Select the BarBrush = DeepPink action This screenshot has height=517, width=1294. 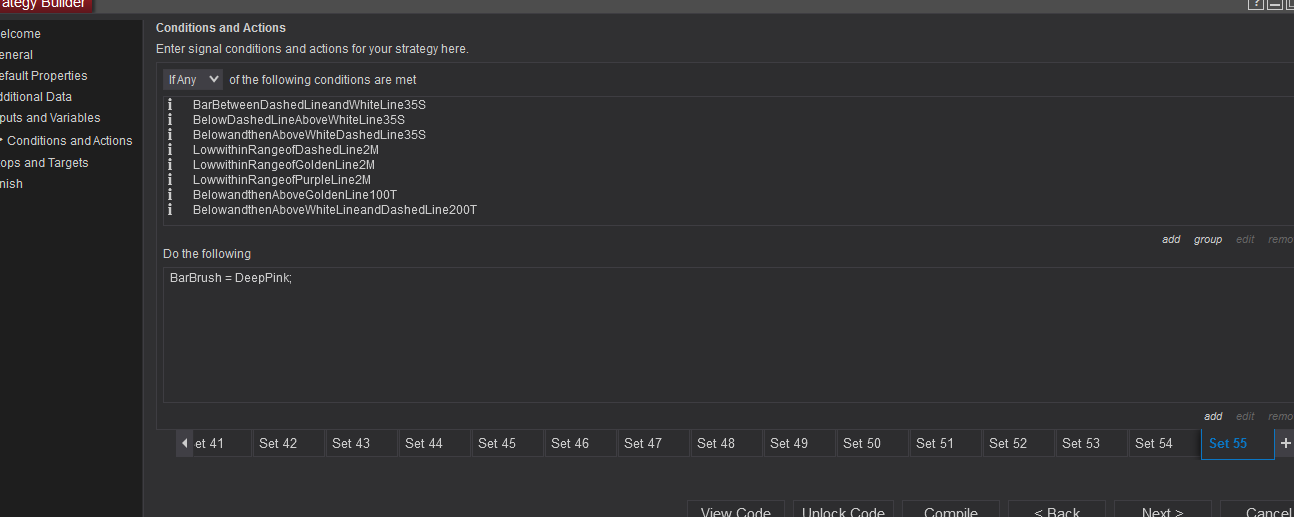231,277
